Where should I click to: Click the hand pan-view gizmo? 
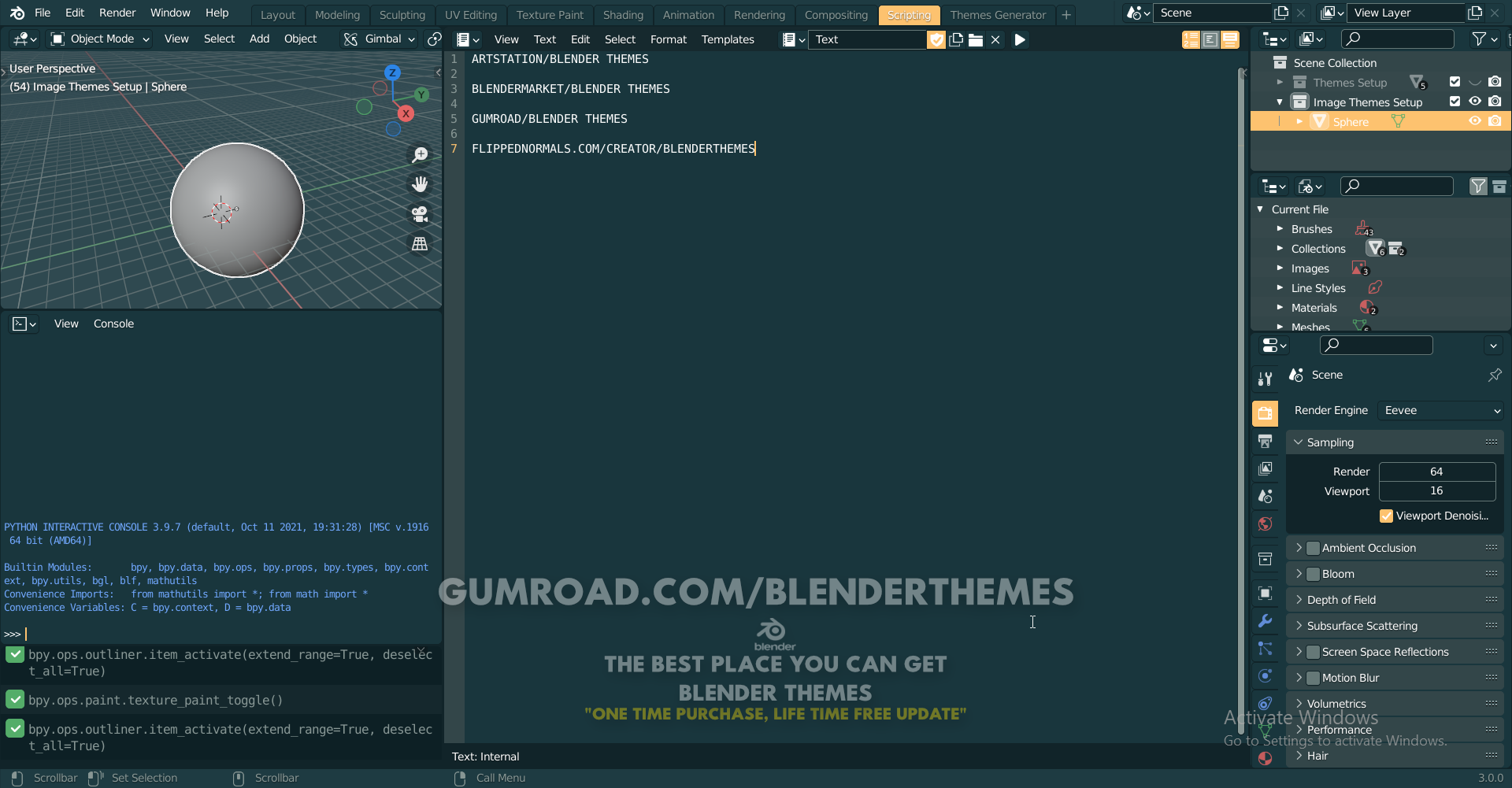420,184
